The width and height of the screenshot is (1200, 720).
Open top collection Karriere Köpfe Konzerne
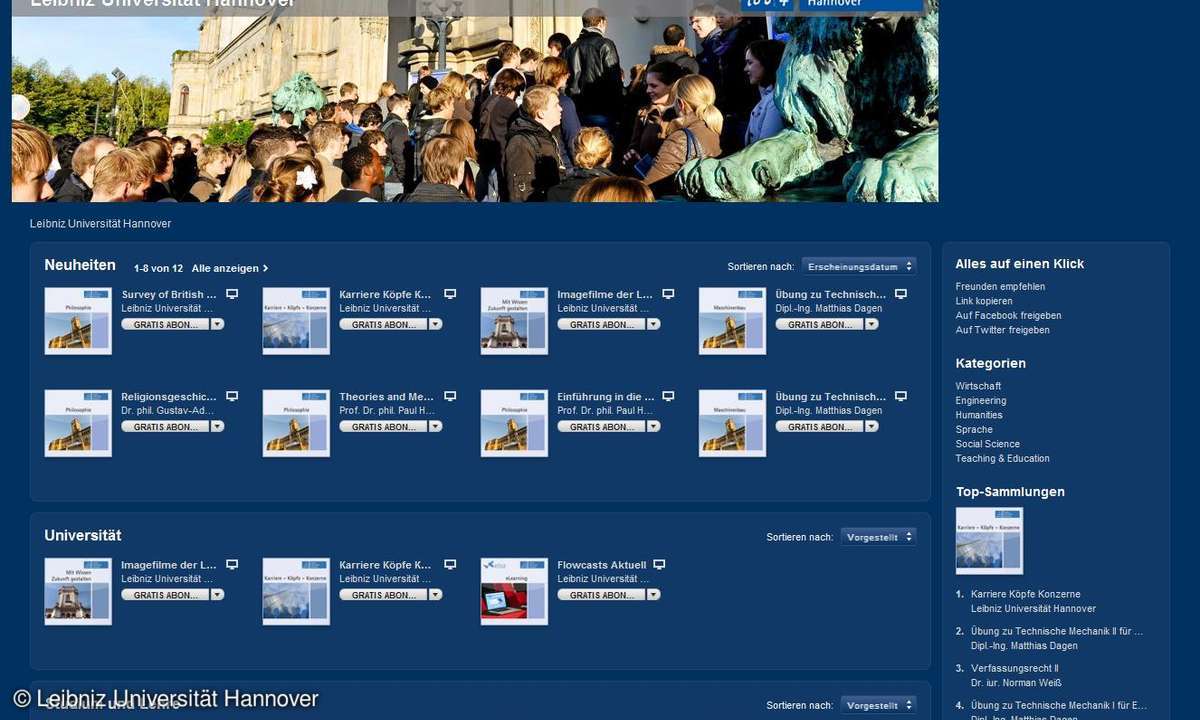pyautogui.click(x=1026, y=594)
